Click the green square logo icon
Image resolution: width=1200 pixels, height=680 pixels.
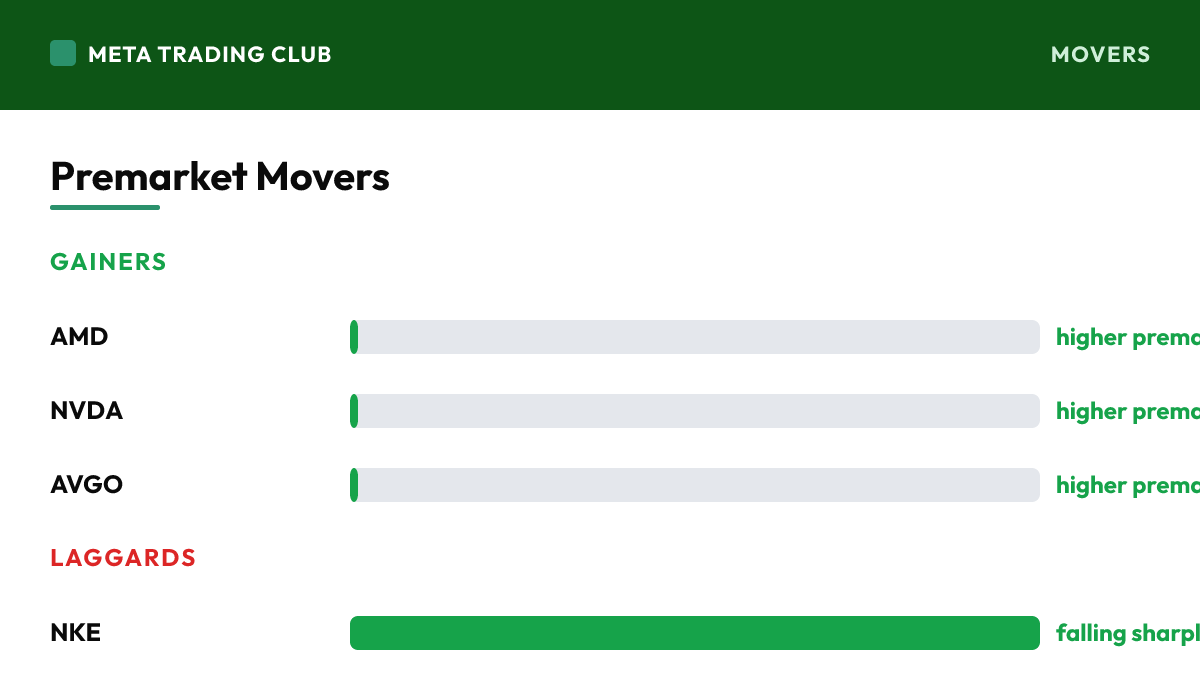pos(63,53)
